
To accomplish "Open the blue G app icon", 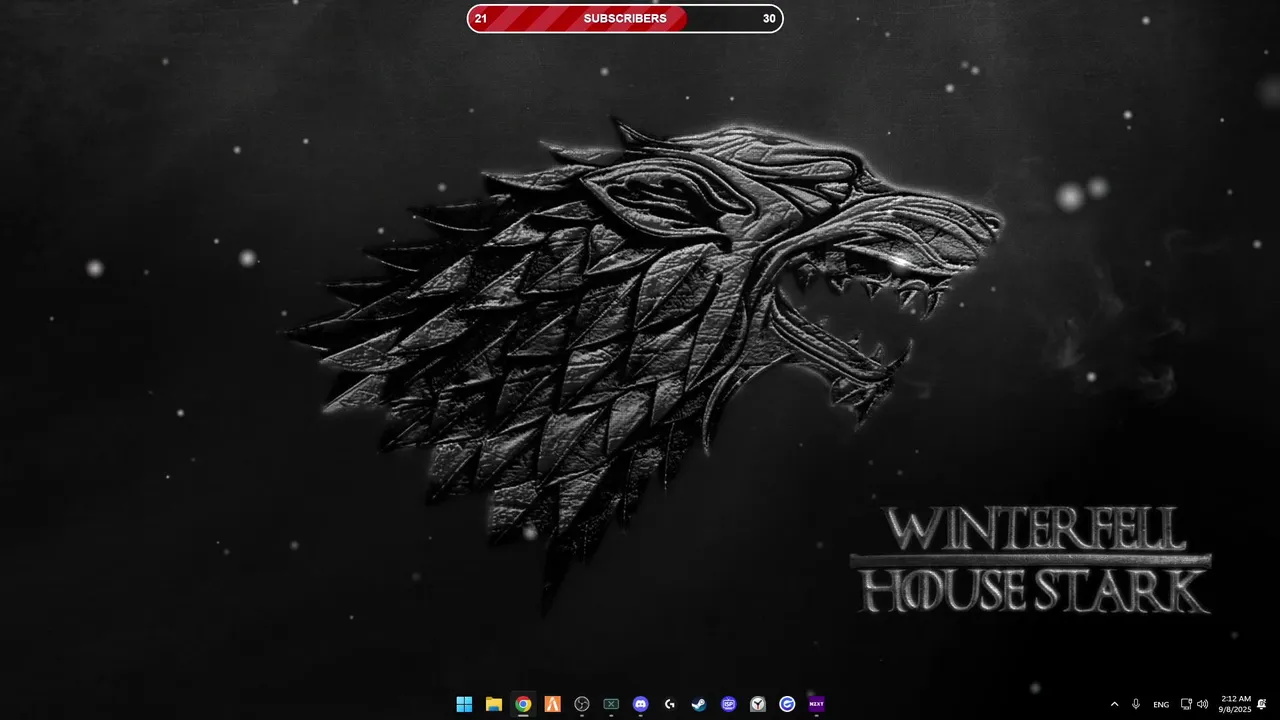I will (787, 704).
